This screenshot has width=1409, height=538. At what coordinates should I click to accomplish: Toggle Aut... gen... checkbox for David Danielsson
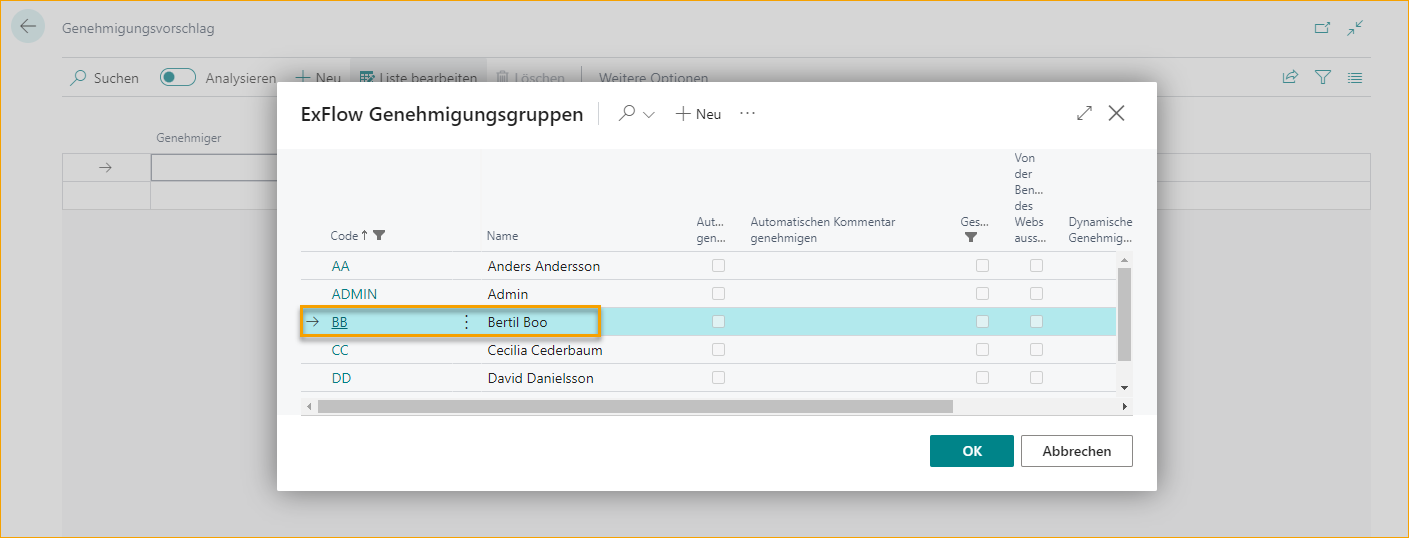[x=718, y=378]
